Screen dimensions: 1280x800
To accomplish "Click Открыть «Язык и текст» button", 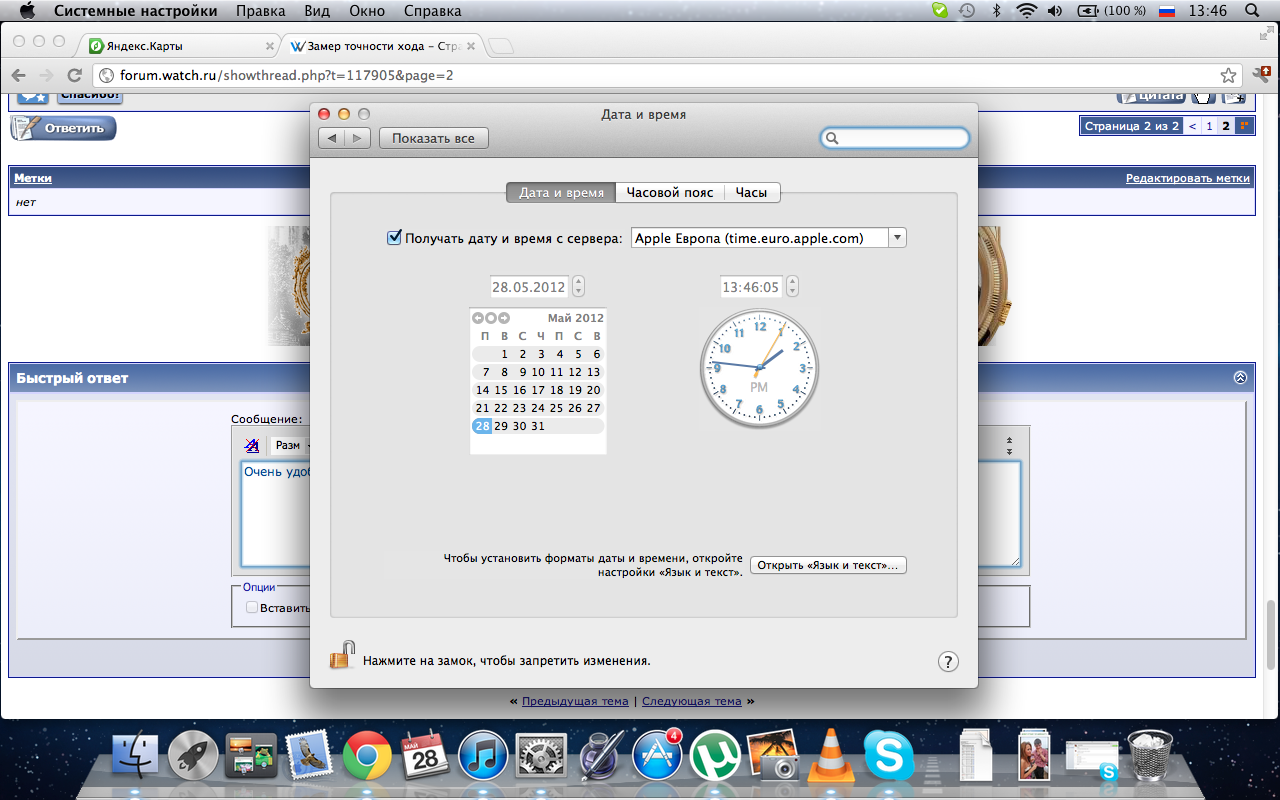I will pos(828,565).
